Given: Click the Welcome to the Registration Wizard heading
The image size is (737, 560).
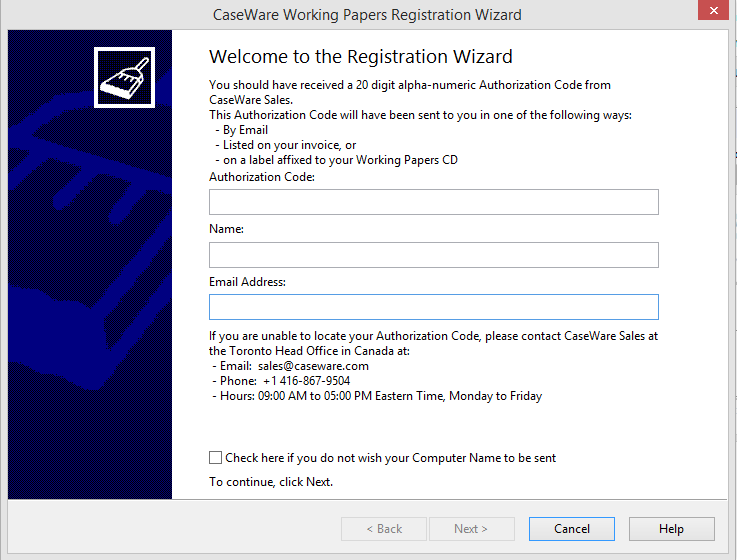Looking at the screenshot, I should pos(361,56).
